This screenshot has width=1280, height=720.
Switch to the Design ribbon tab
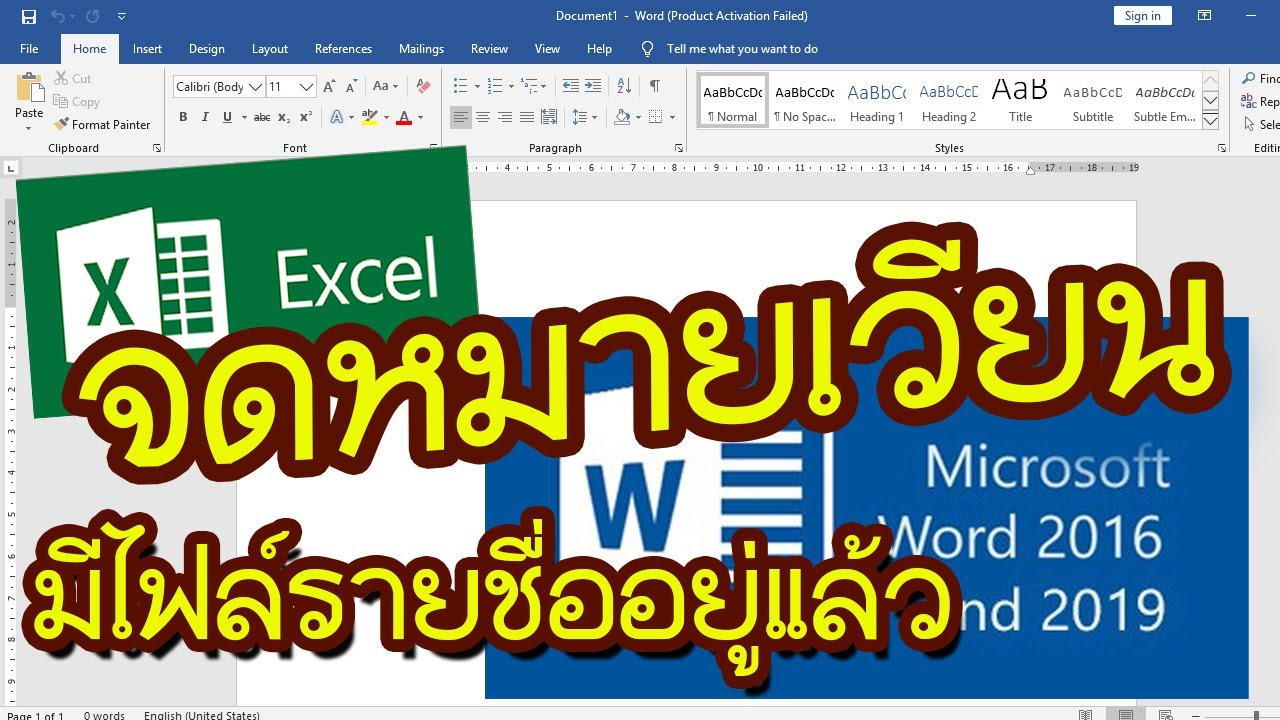[x=207, y=49]
